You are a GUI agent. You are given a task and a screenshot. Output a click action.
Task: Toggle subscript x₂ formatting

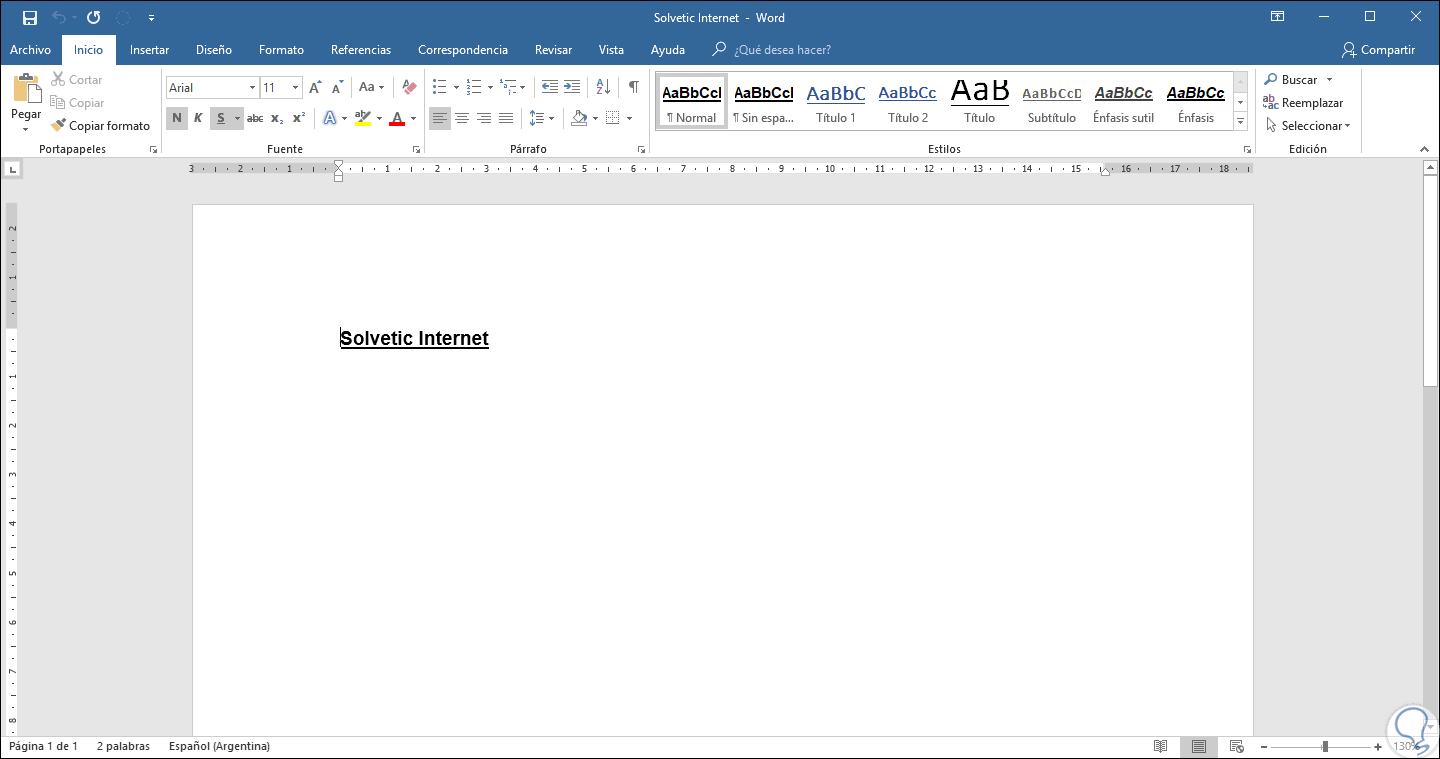[x=277, y=119]
